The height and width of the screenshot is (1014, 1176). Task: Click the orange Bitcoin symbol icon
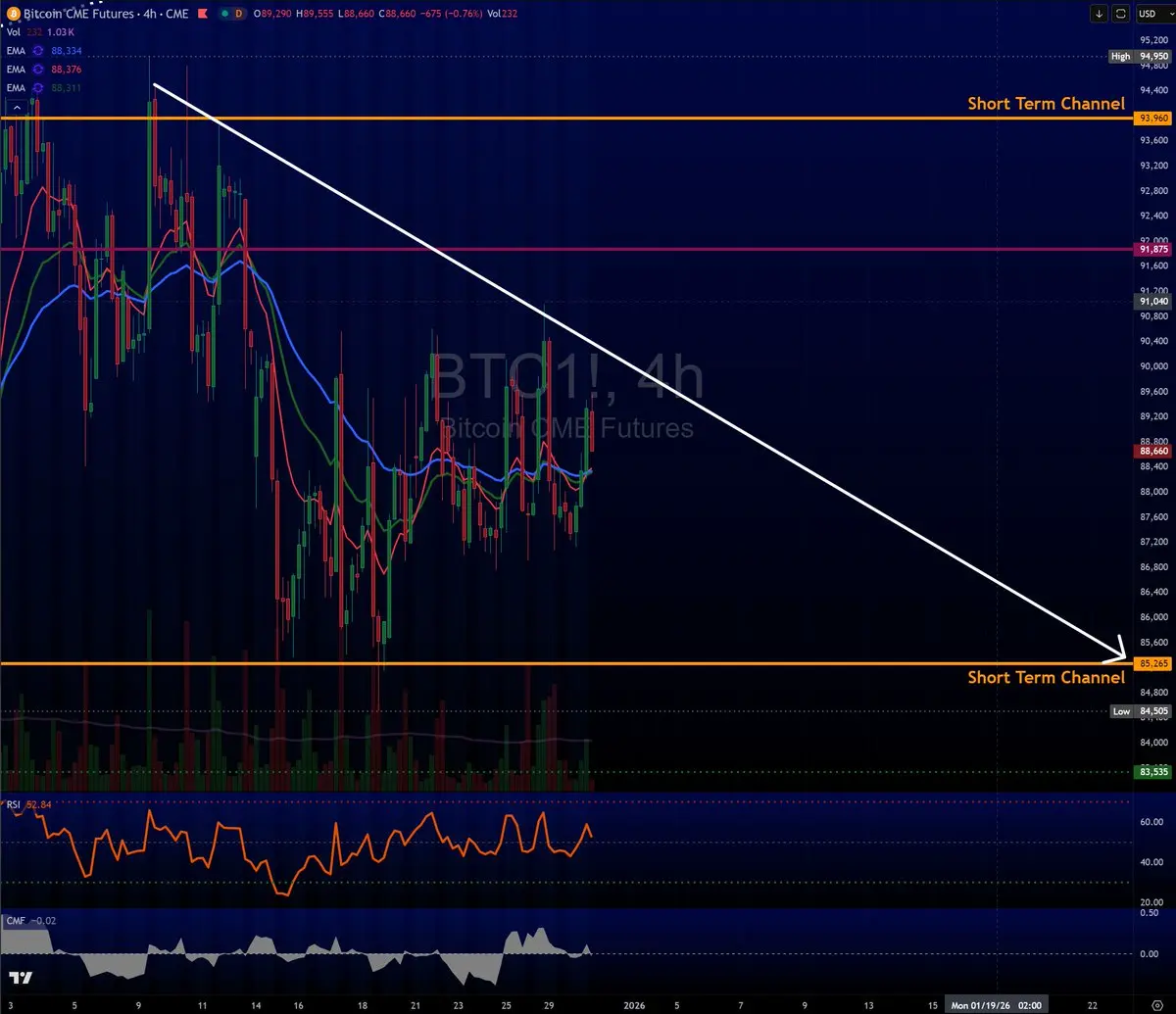(13, 14)
